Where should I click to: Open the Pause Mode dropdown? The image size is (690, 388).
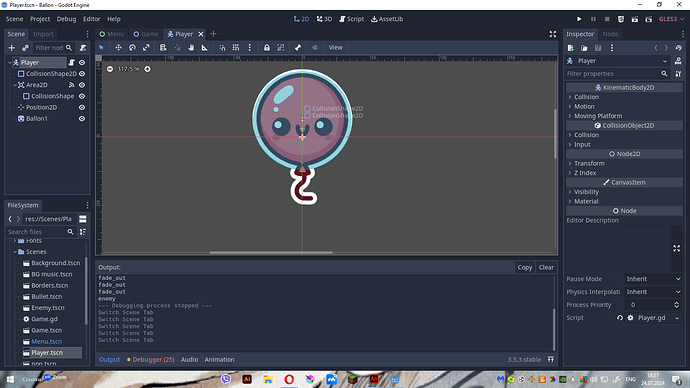coord(653,279)
